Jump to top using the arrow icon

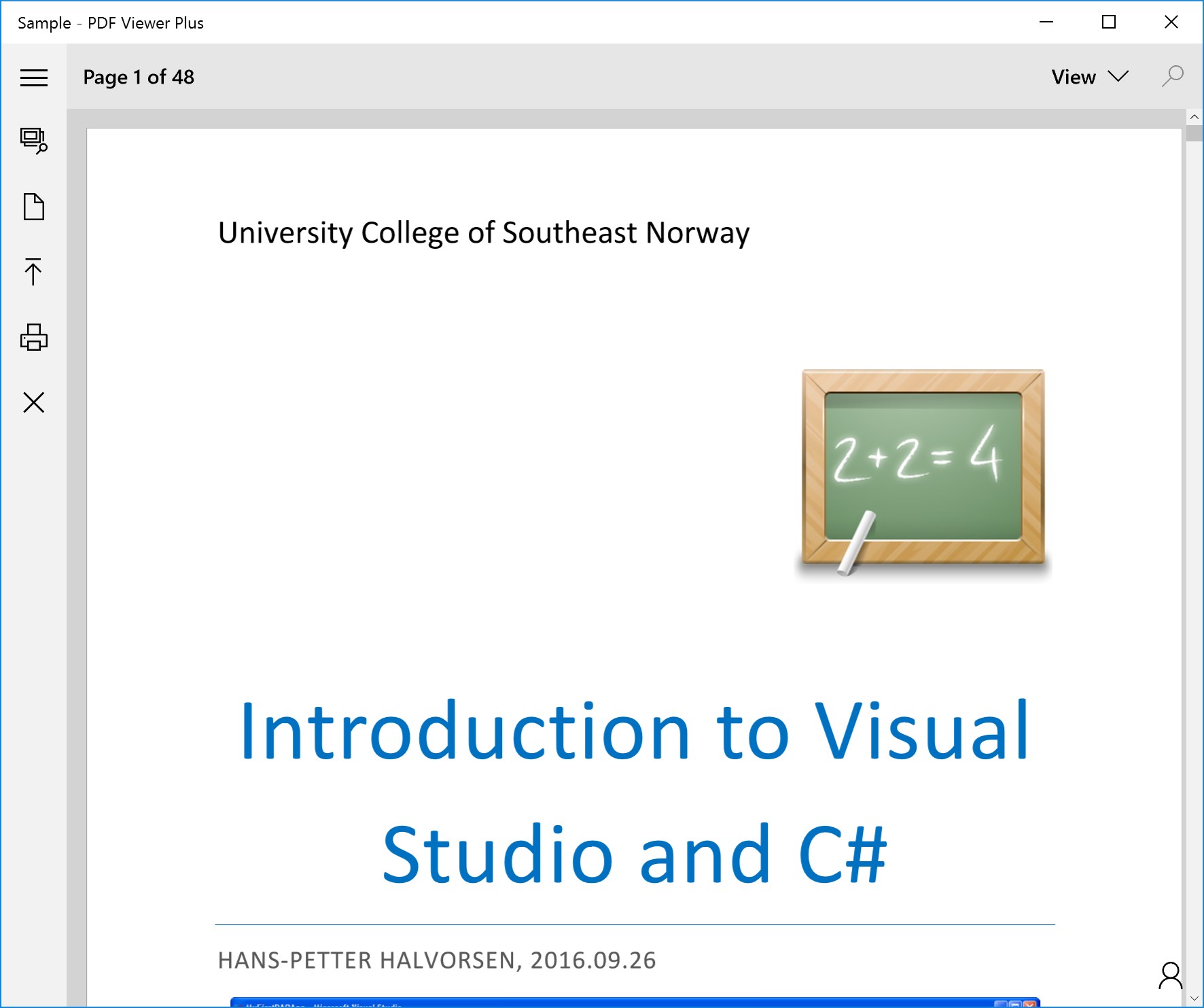click(33, 272)
